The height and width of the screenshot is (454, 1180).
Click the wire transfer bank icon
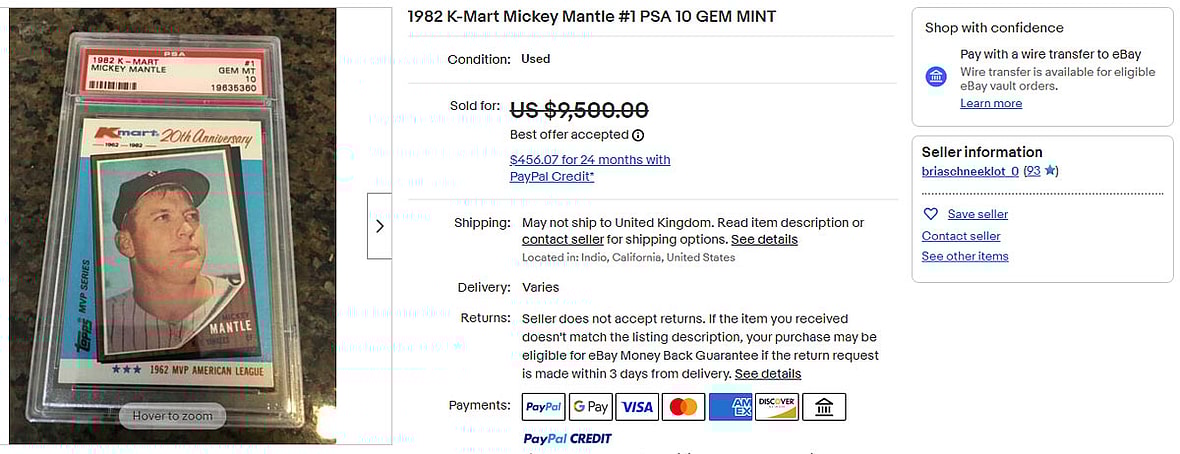pyautogui.click(x=936, y=77)
